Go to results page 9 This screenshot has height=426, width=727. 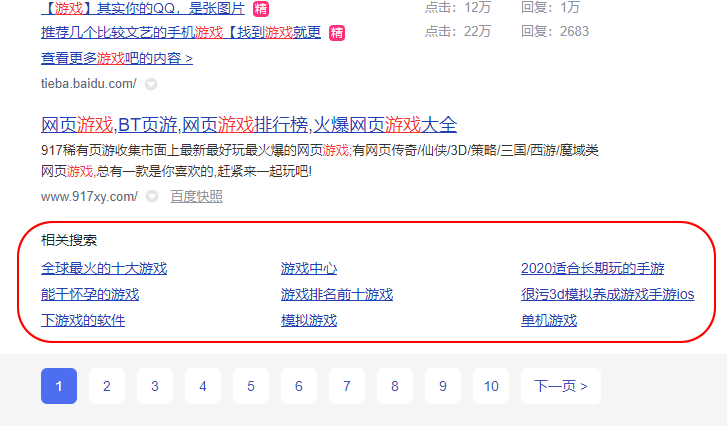click(443, 386)
